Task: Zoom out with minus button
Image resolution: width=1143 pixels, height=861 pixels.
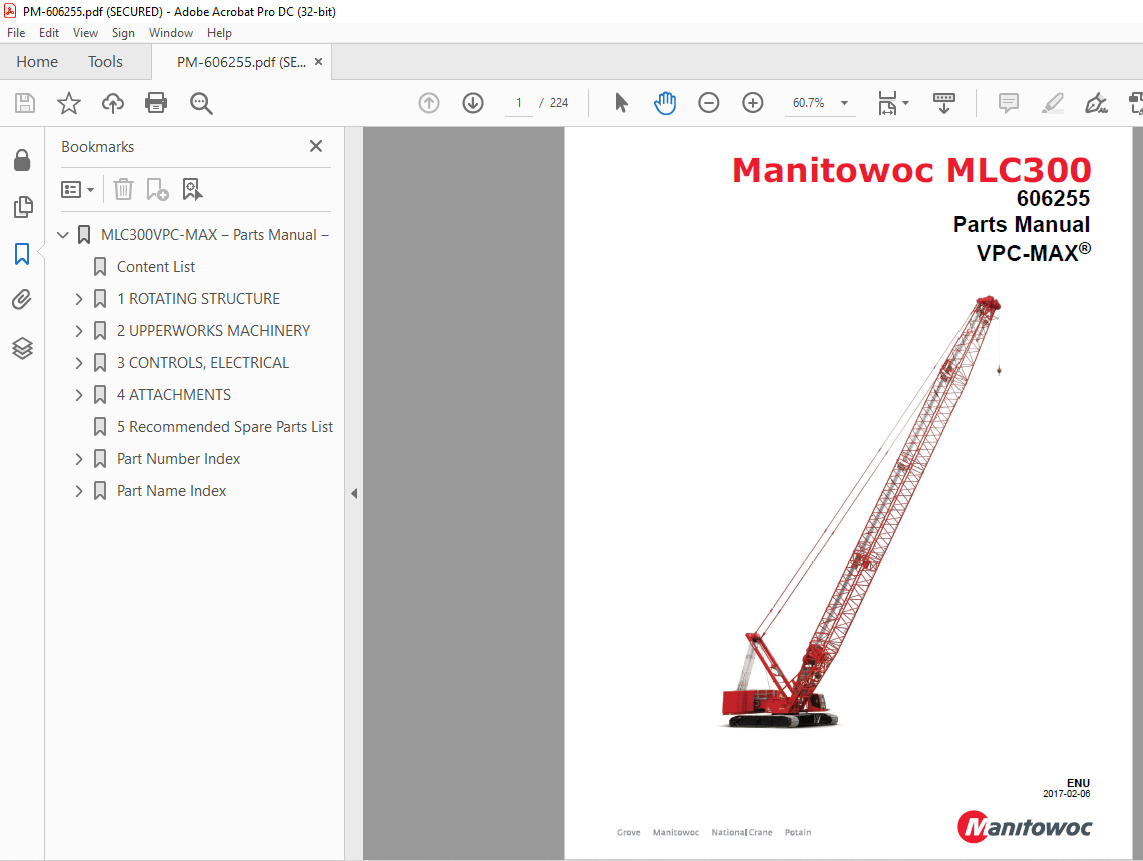Action: click(x=709, y=103)
